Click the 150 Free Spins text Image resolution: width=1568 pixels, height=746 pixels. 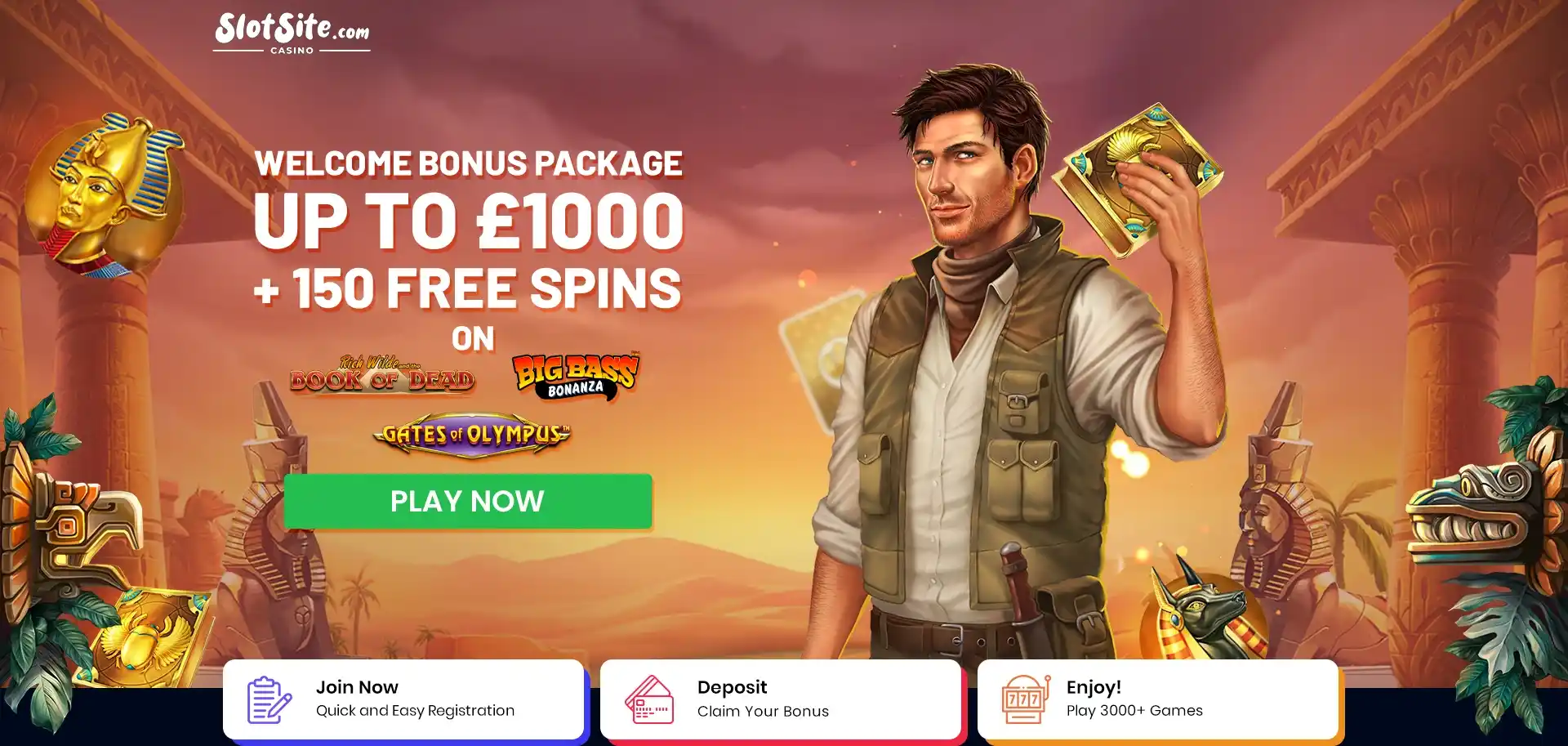pyautogui.click(x=468, y=288)
